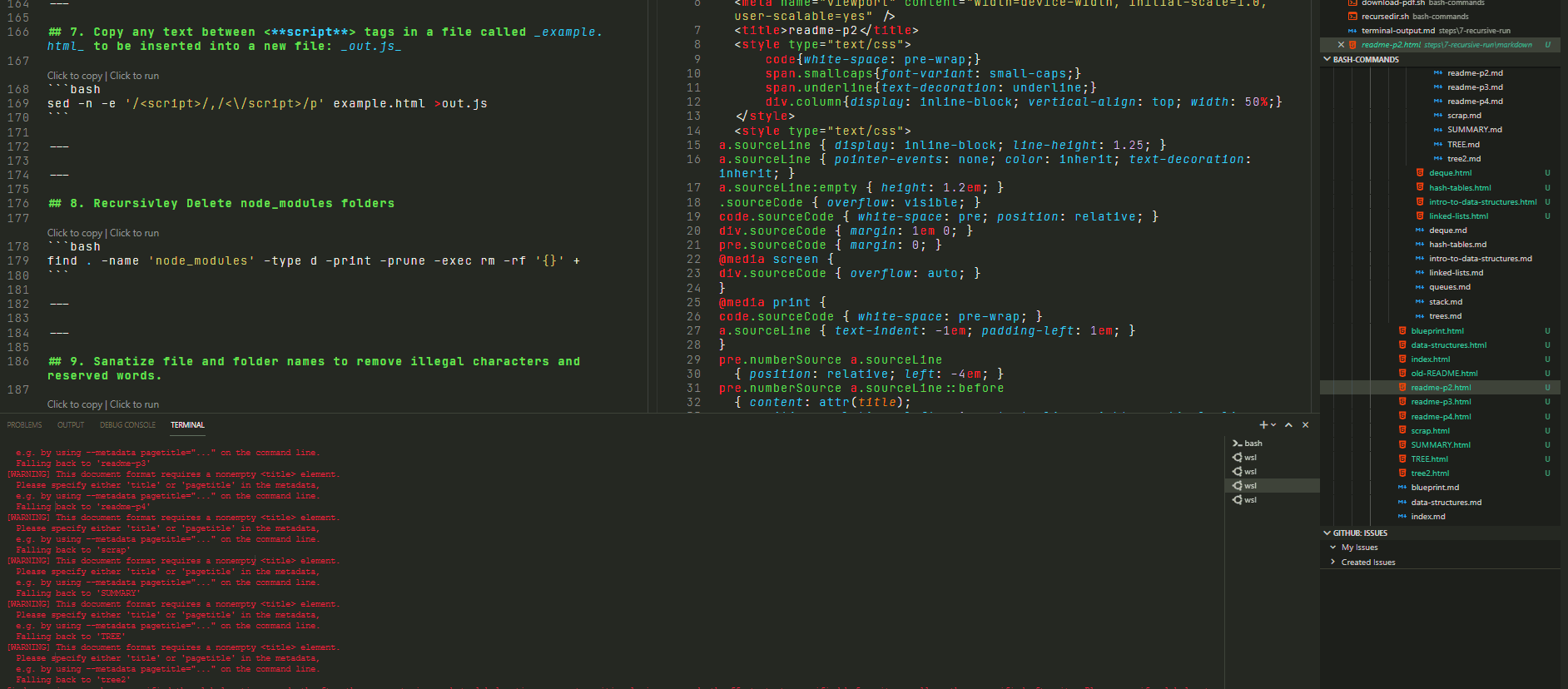Switch to the PROBLEMS panel tab

24,425
